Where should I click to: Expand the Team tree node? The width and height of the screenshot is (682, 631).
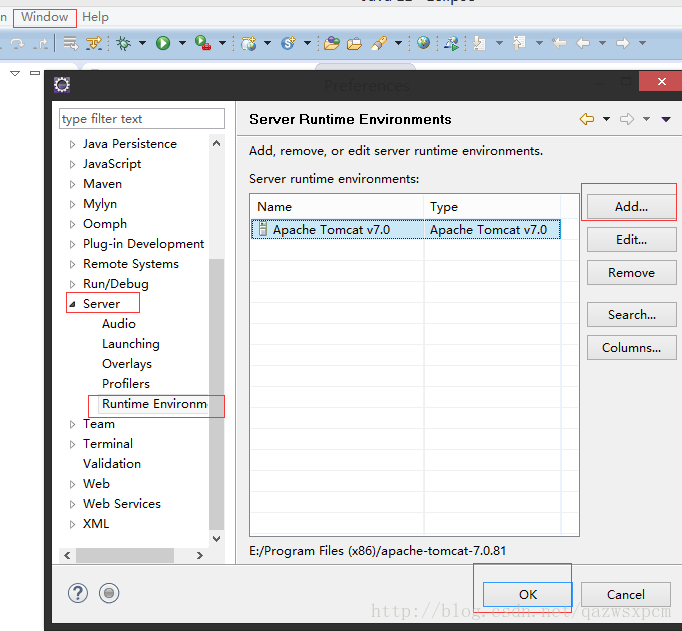coord(72,424)
